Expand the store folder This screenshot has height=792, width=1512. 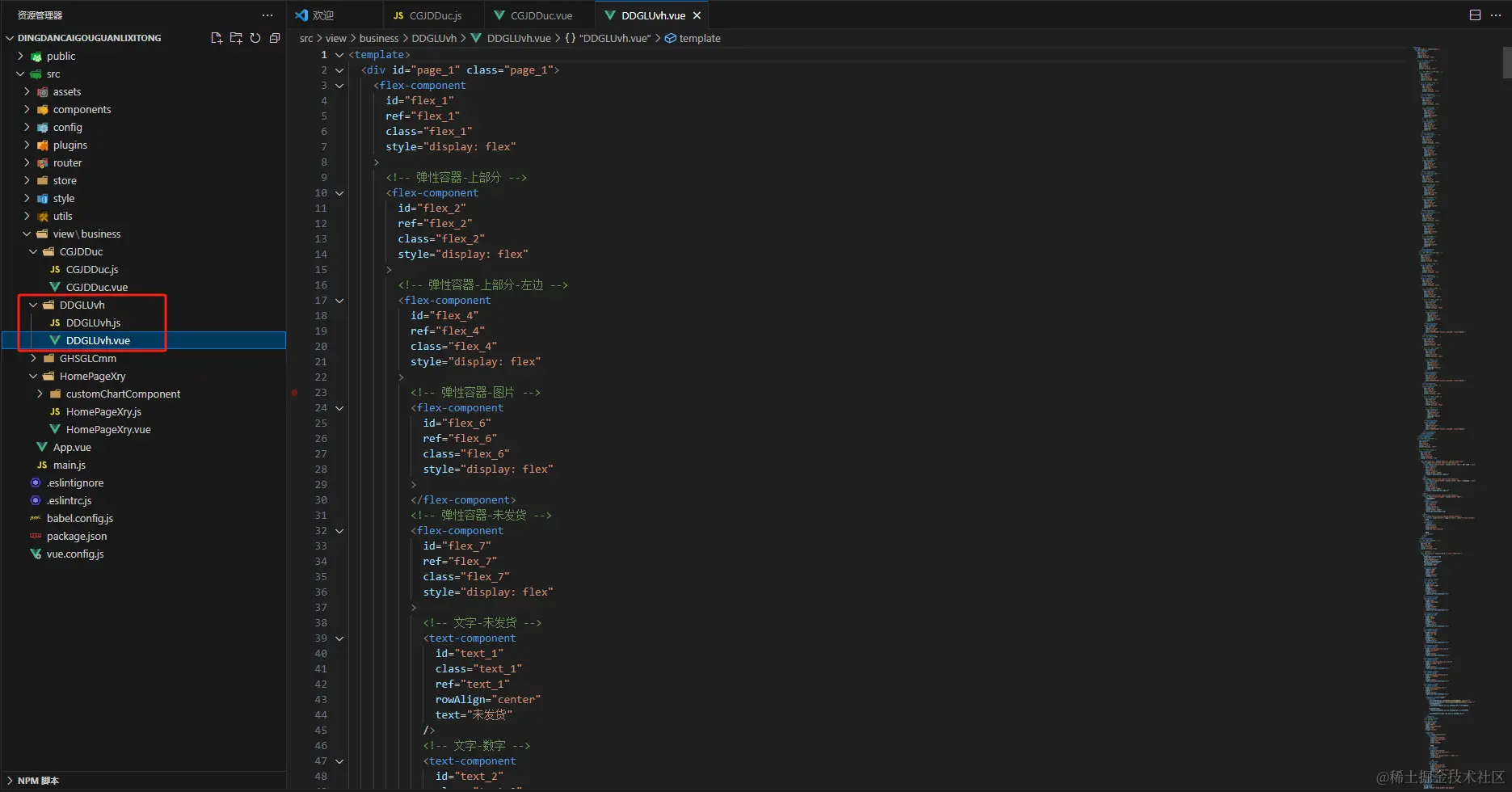point(27,180)
